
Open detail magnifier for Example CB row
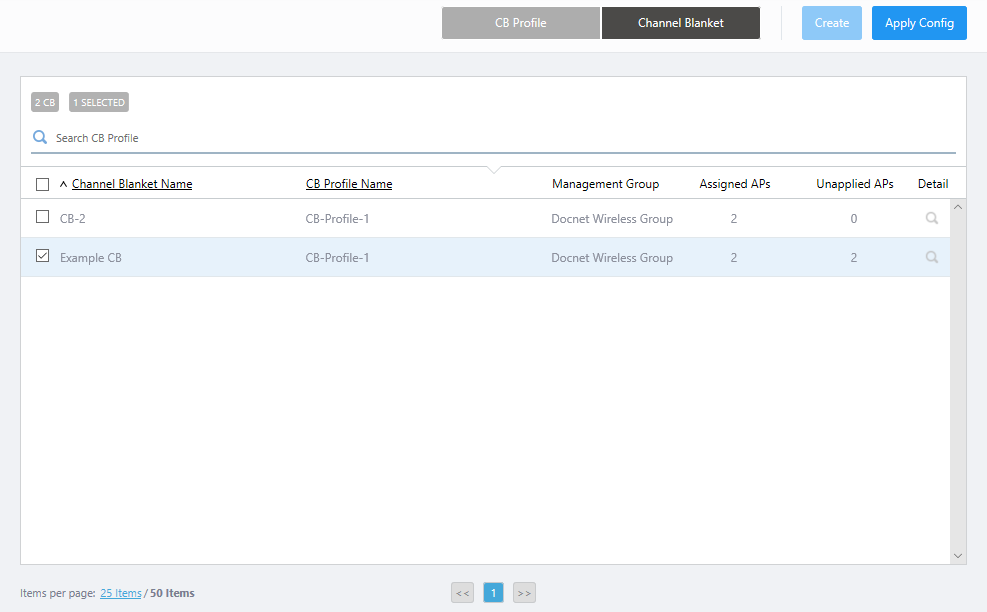tap(931, 257)
